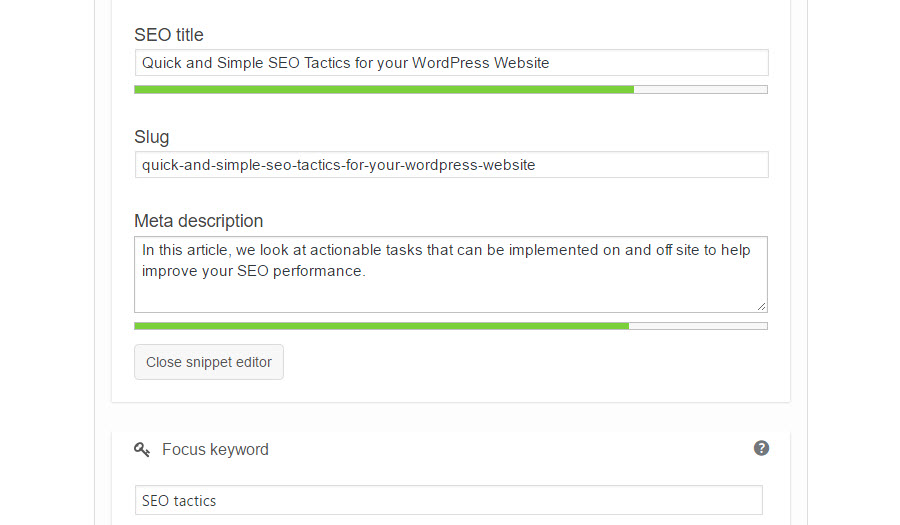Image resolution: width=900 pixels, height=525 pixels.
Task: Click the Slug label
Action: 152,137
